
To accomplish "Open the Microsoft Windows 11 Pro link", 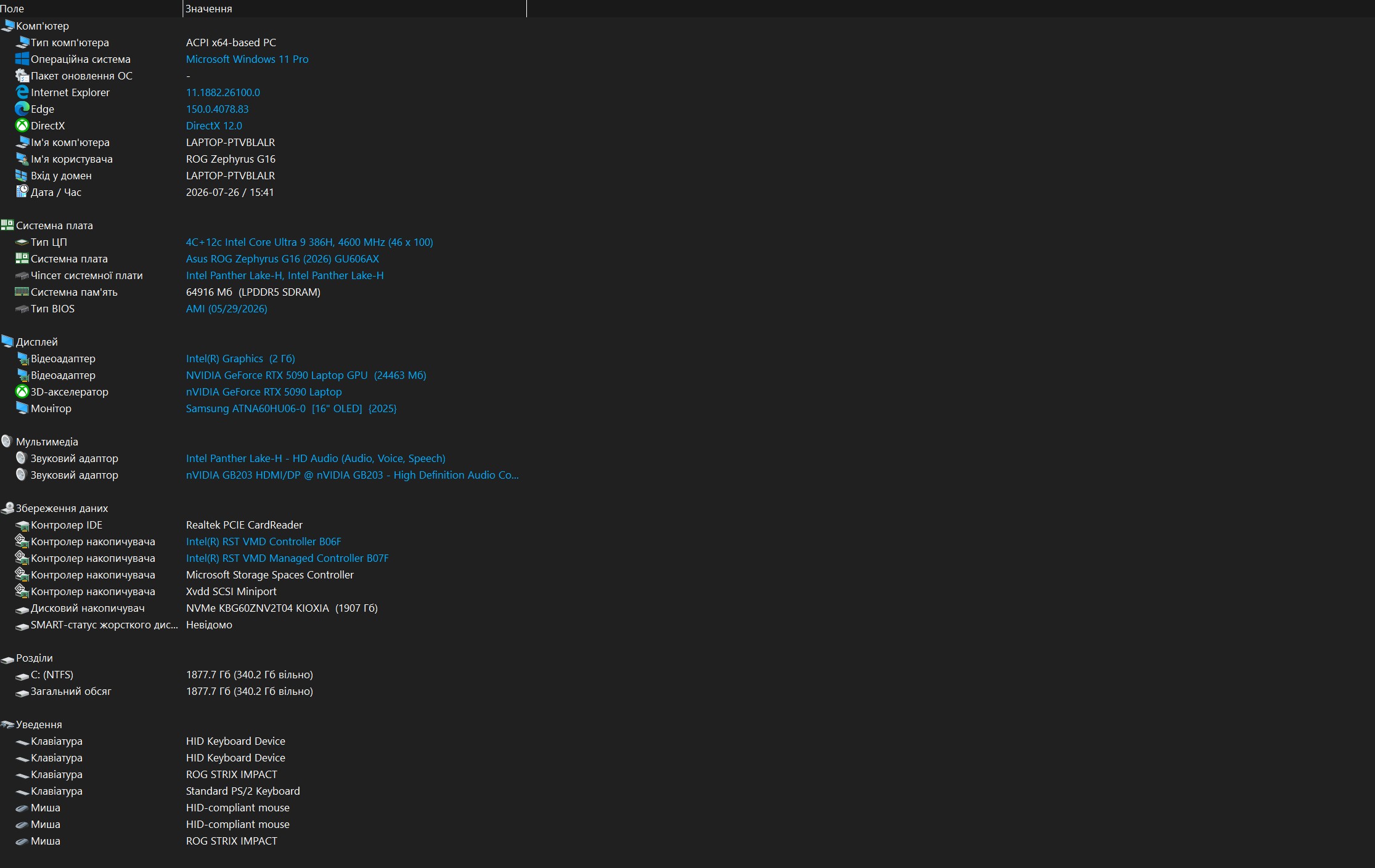I will [x=247, y=59].
